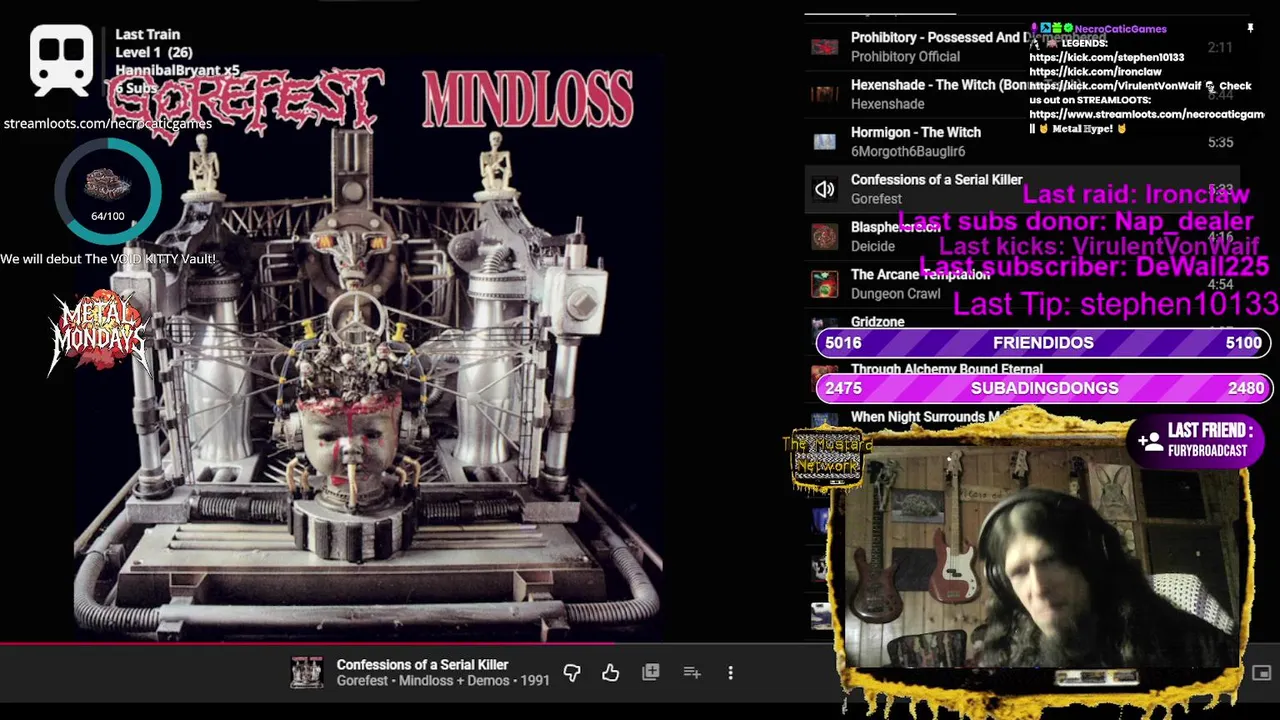Image resolution: width=1280 pixels, height=720 pixels.
Task: Click the HannibalBryant x5 hype train text
Action: (177, 71)
